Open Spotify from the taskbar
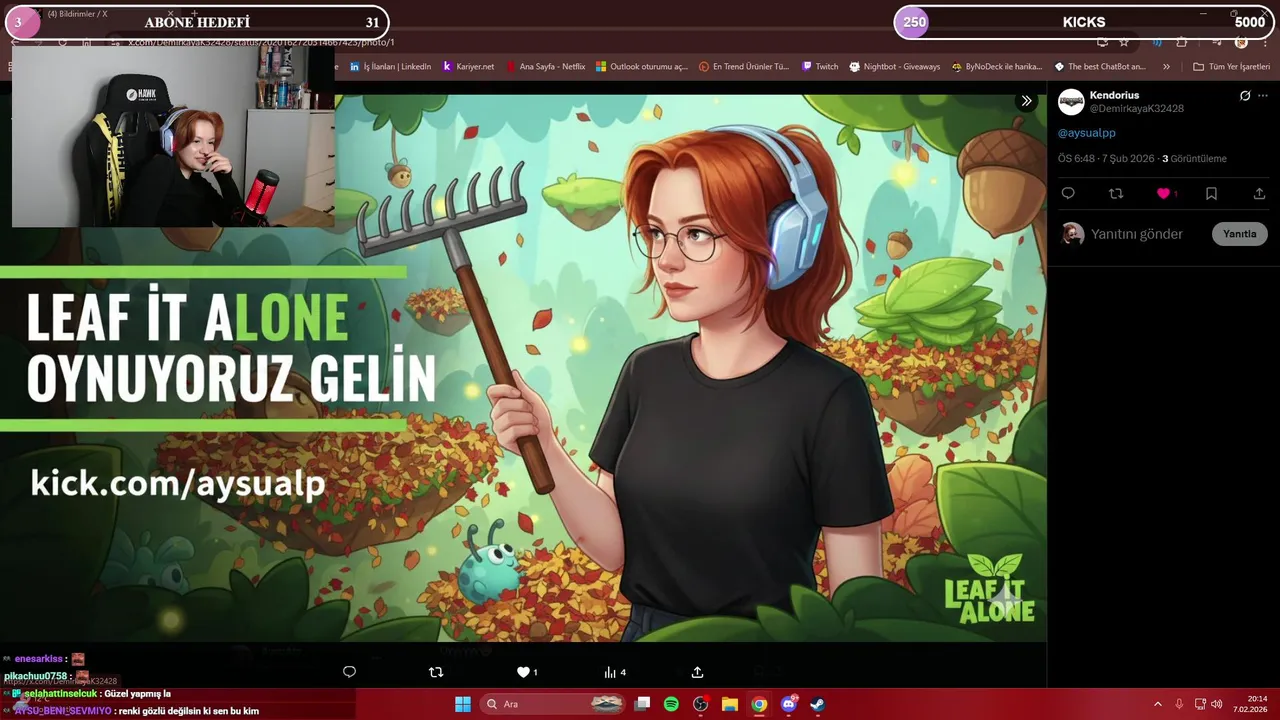1280x720 pixels. pyautogui.click(x=671, y=704)
